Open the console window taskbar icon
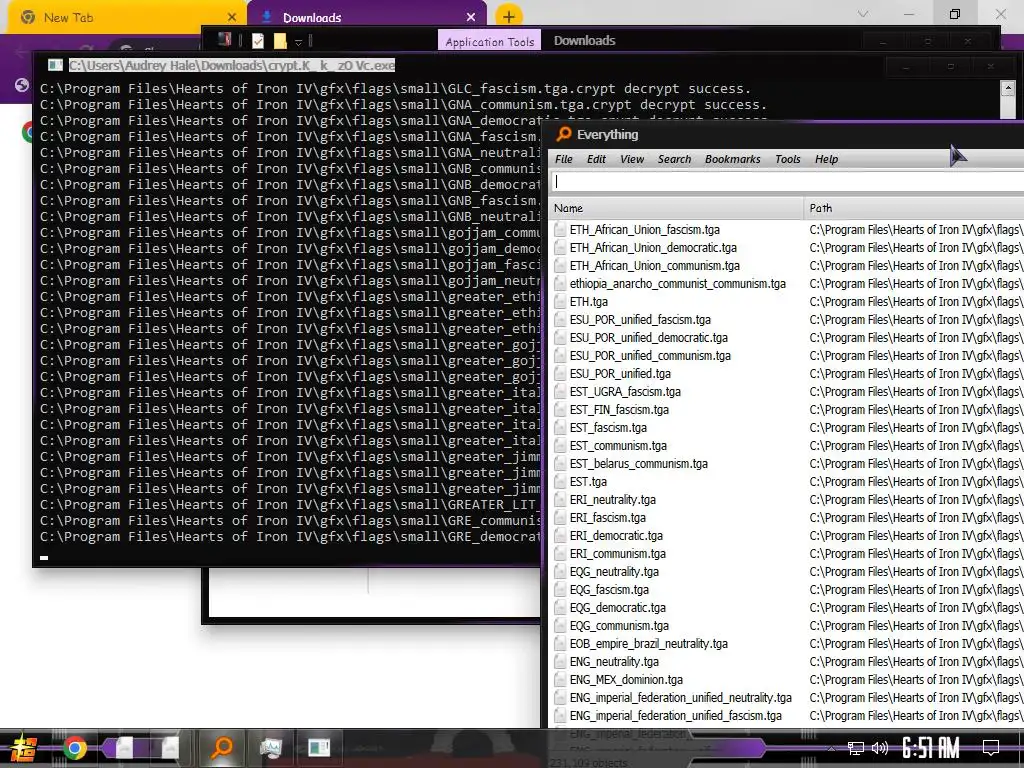The height and width of the screenshot is (768, 1024). [x=319, y=747]
